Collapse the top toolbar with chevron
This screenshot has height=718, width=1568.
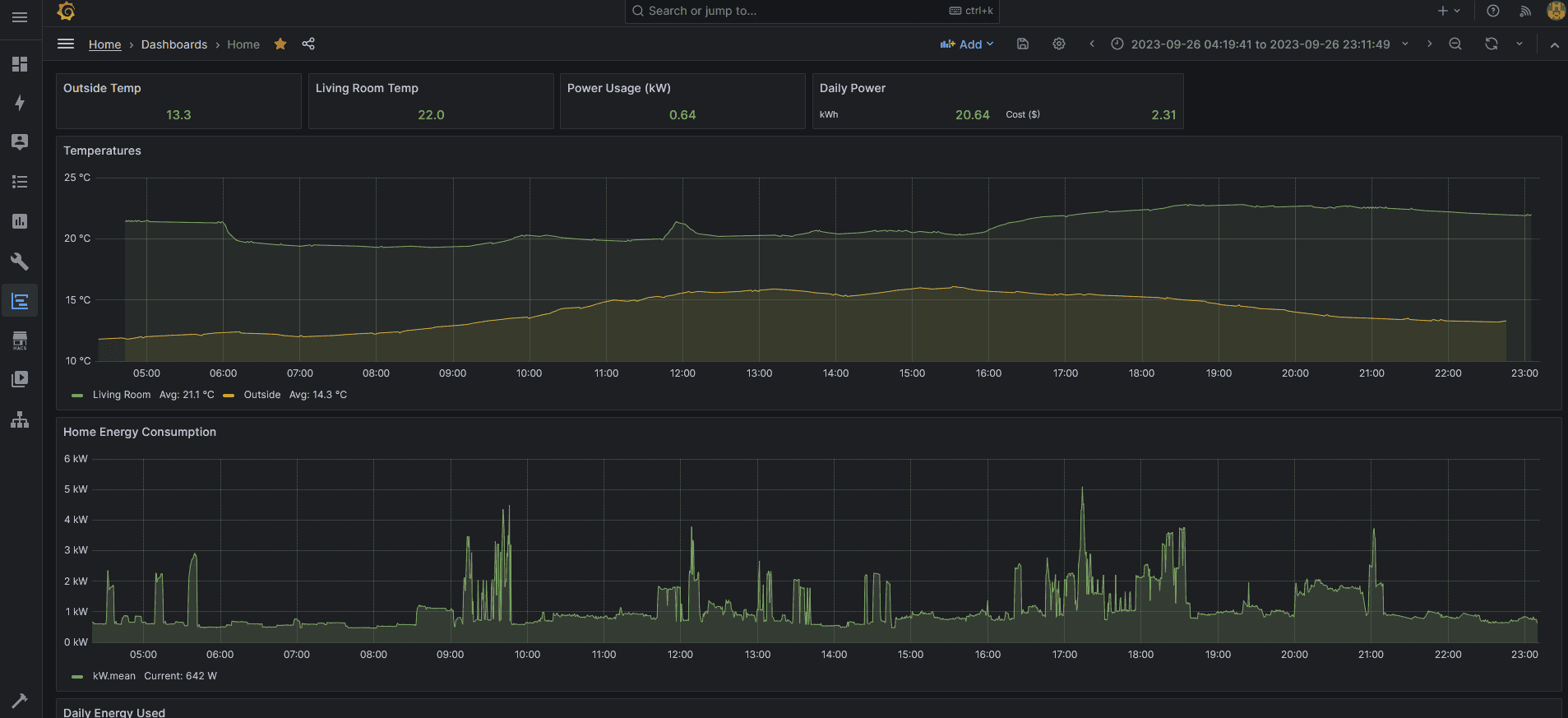click(1554, 45)
